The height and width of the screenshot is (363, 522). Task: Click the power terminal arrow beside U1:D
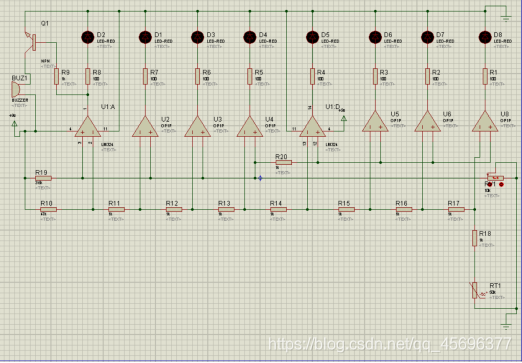coord(344,119)
